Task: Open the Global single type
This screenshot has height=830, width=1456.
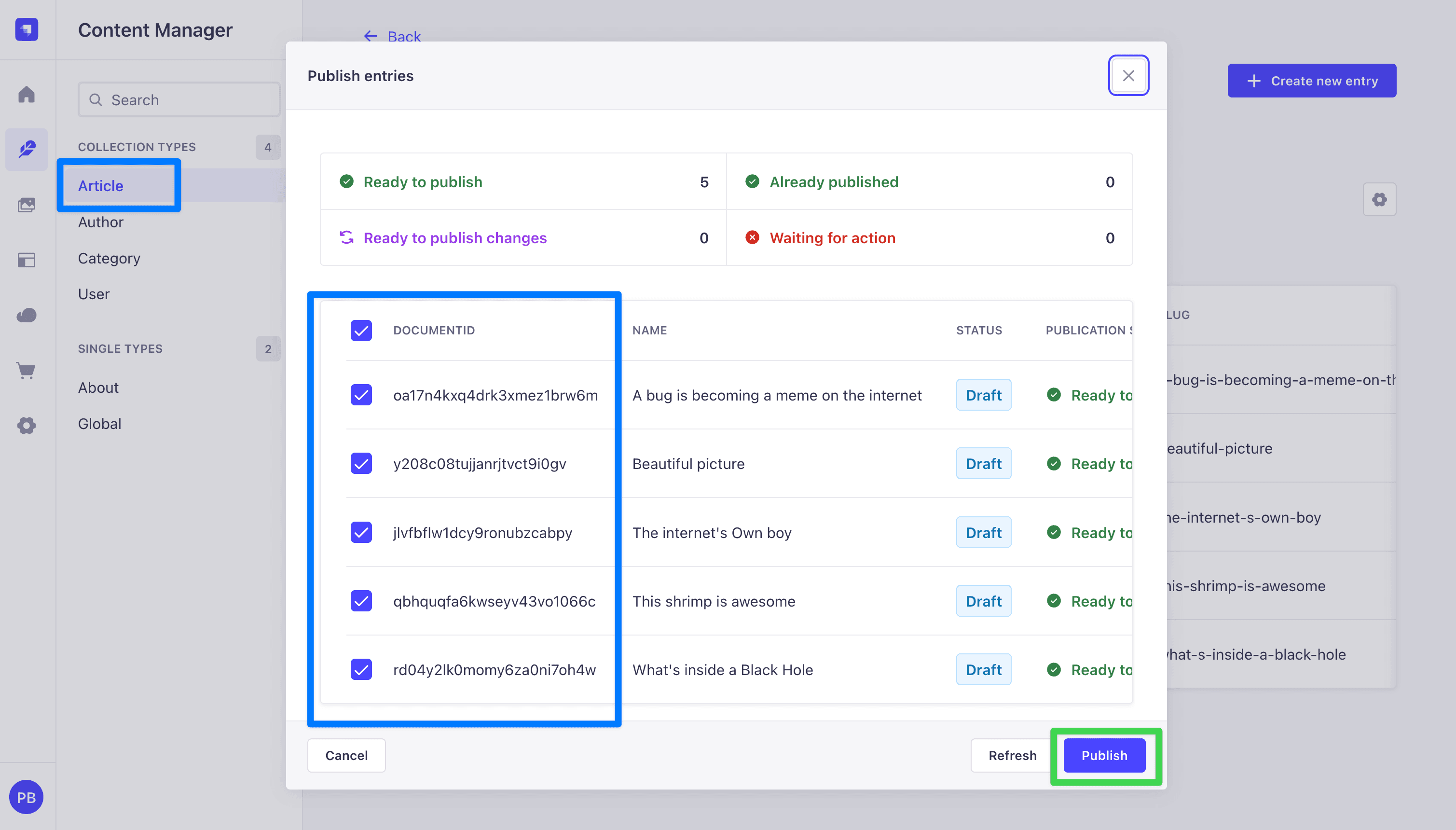Action: (x=100, y=424)
